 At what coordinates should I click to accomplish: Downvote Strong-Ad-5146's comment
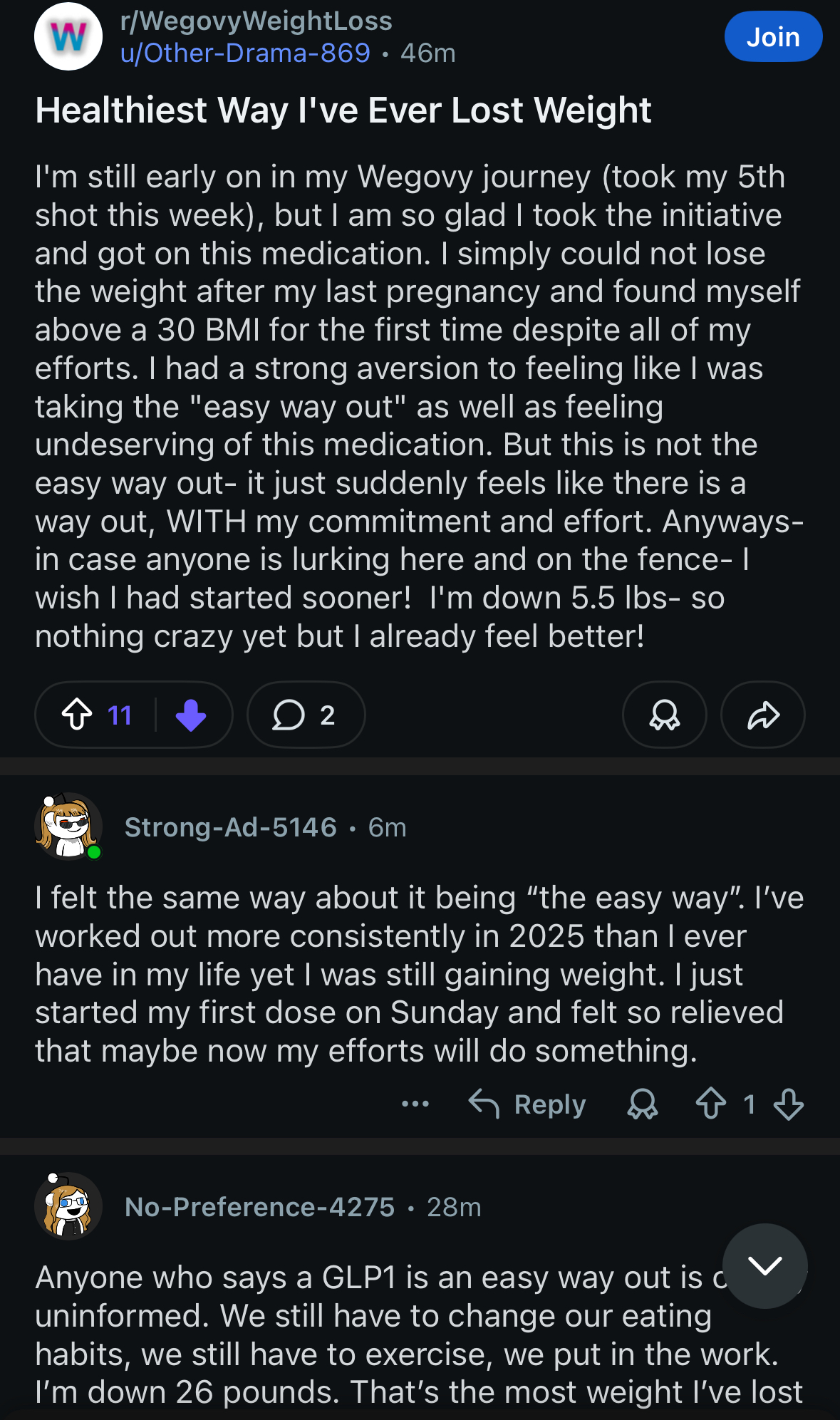tap(789, 1104)
